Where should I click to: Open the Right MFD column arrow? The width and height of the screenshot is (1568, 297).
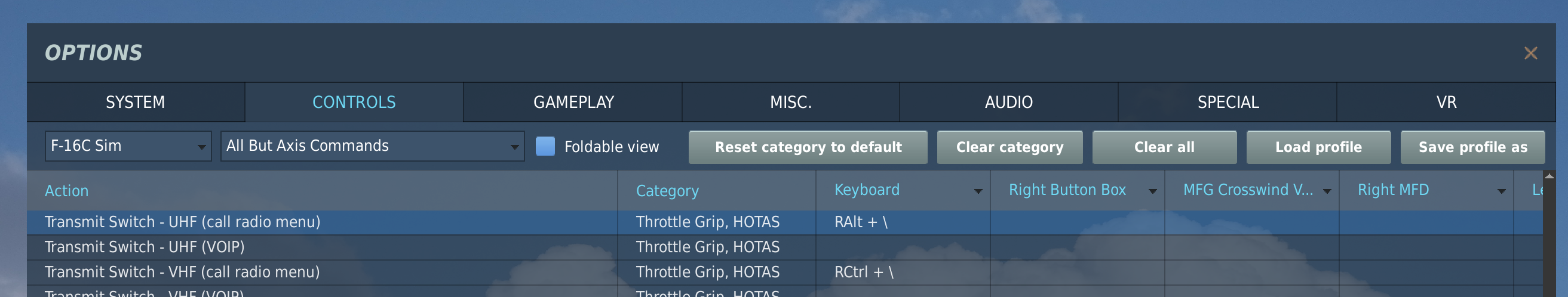1501,191
